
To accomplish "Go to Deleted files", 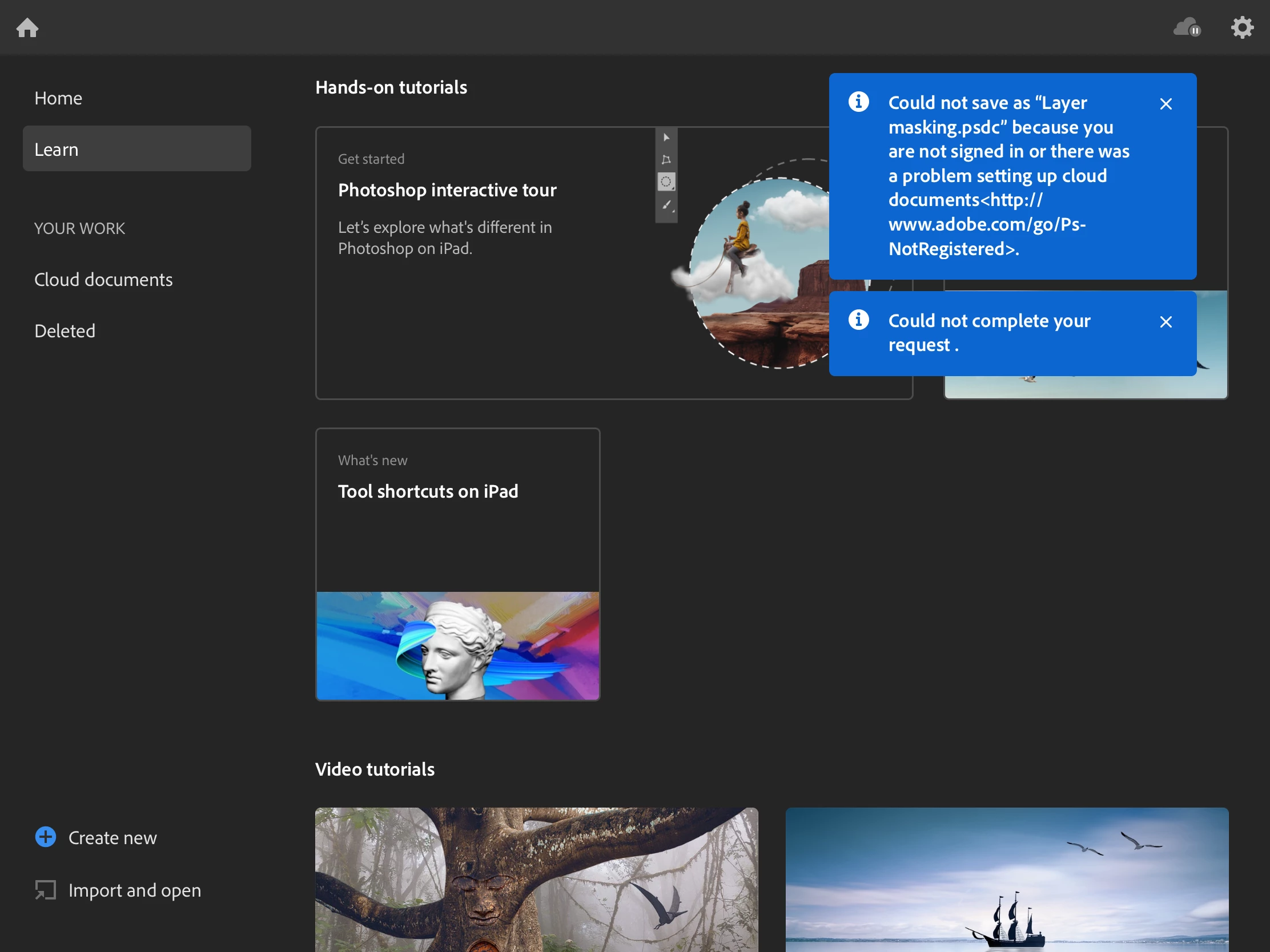I will tap(65, 331).
